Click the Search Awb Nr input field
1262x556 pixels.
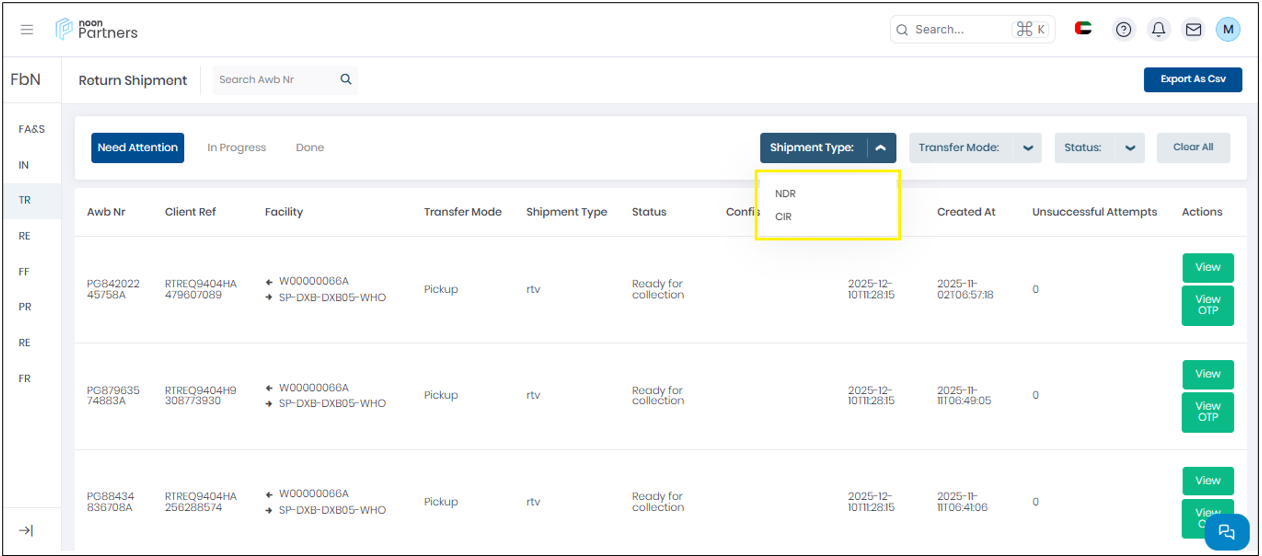[274, 80]
